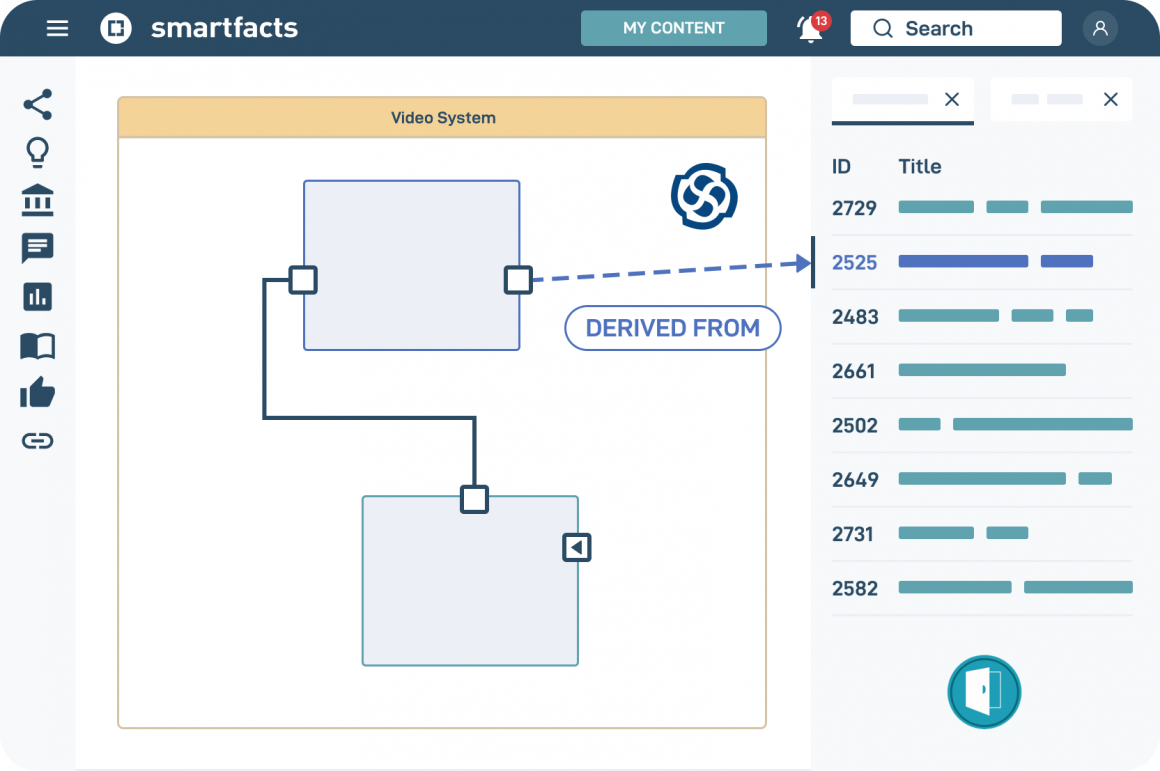Click the spinner icon inside Video System diagram
Viewport: 1160px width, 771px height.
(x=703, y=196)
